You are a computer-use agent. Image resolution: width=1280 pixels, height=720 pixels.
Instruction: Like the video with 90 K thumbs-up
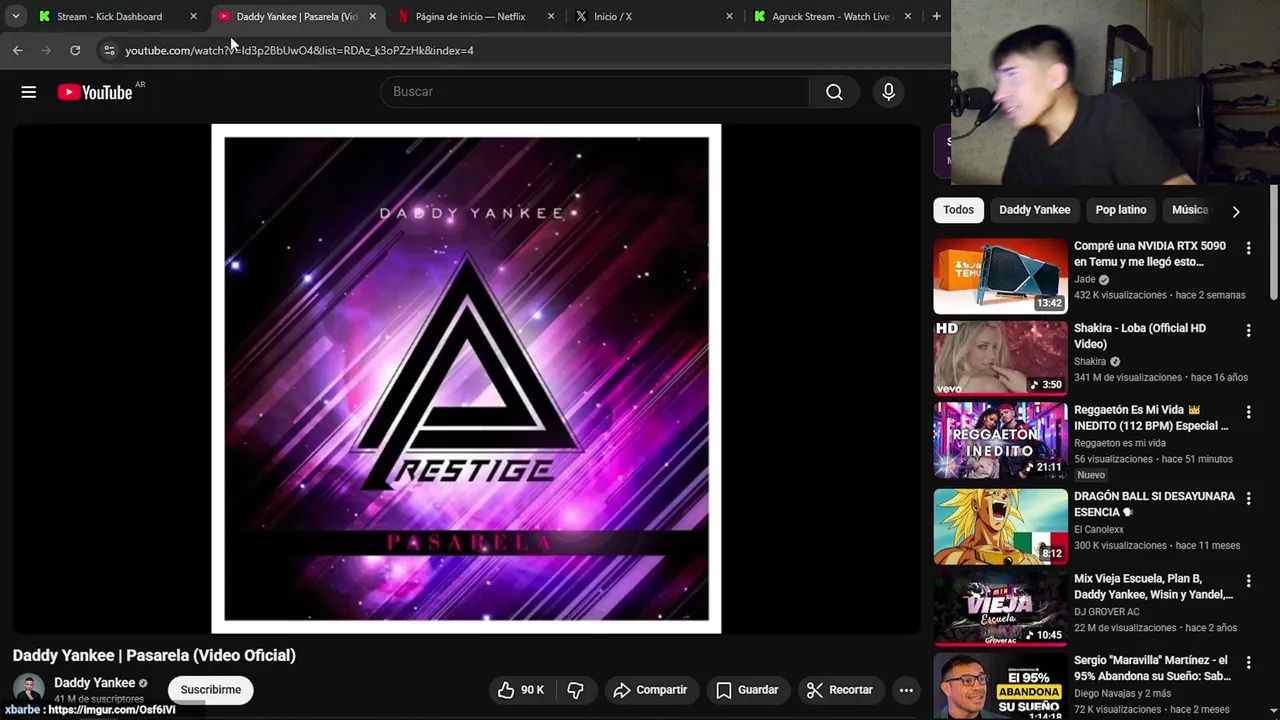coord(521,690)
